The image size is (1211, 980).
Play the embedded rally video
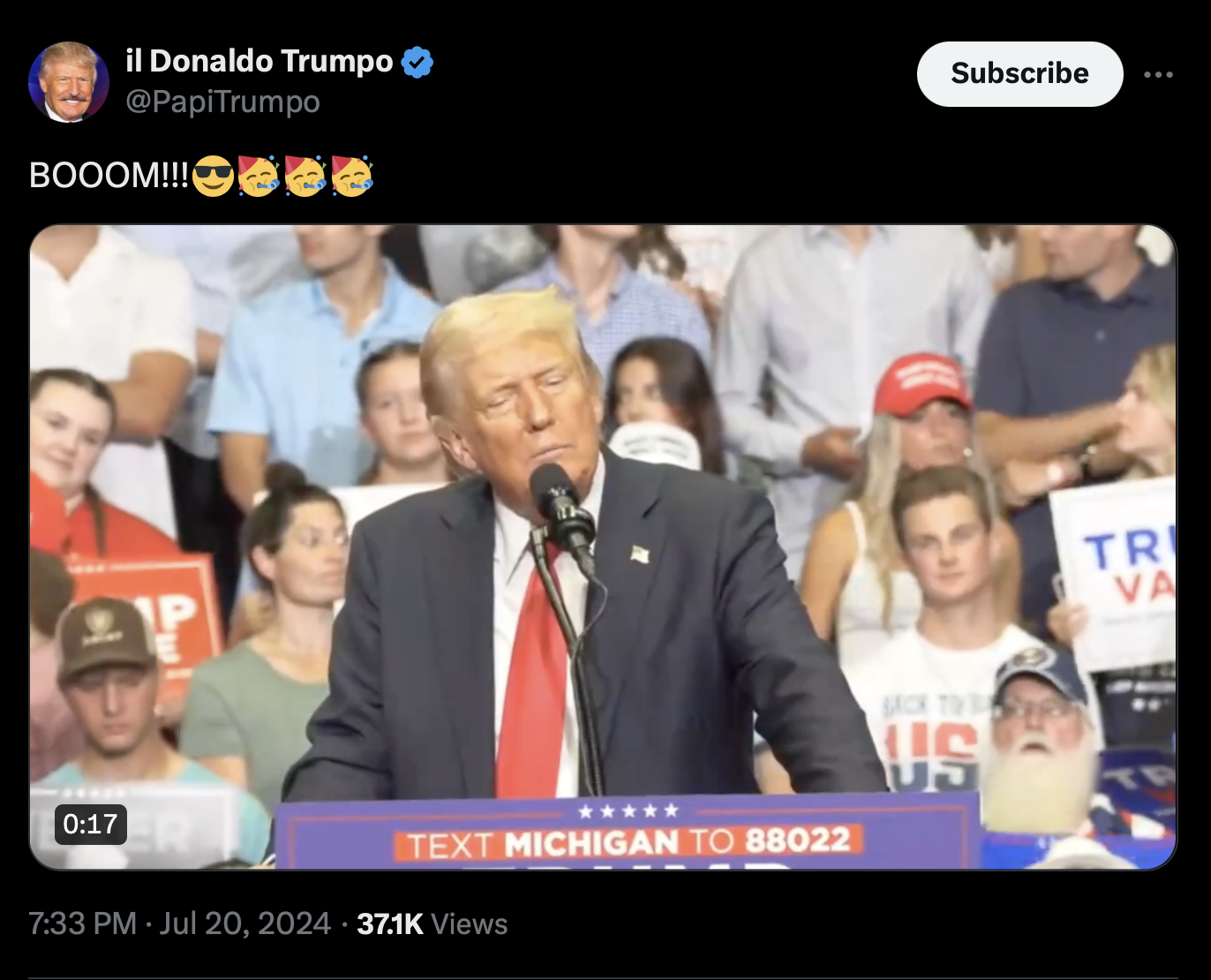(x=603, y=547)
